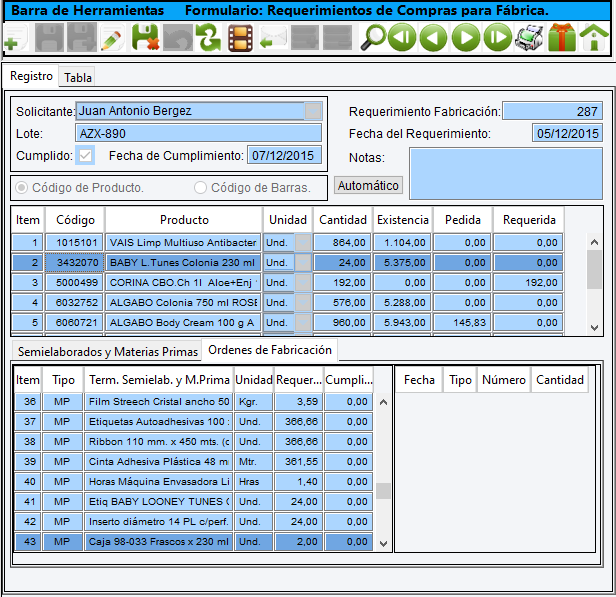Screen dimensions: 616x597
Task: Go to next record with green arrow
Action: 466,38
